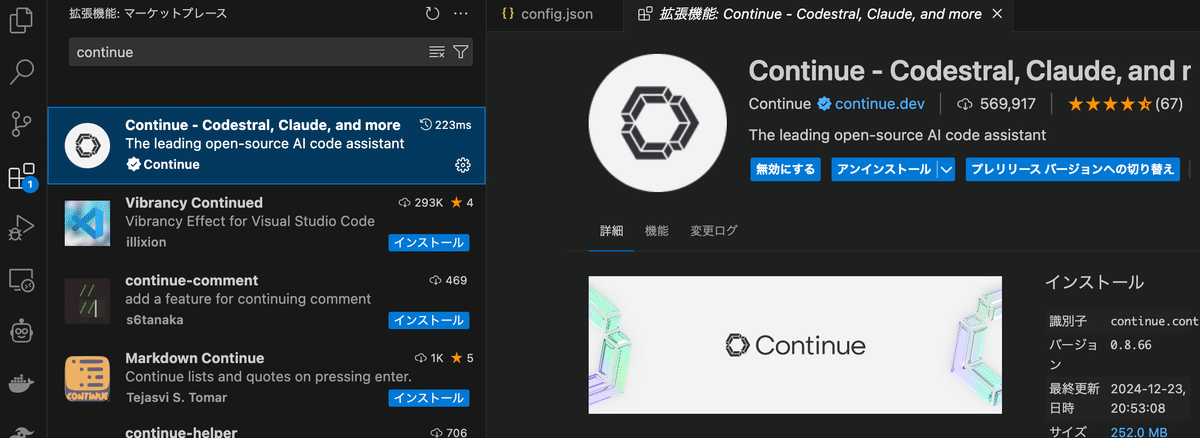The width and height of the screenshot is (1200, 438).
Task: Select continue-comment in extension list
Action: 266,301
